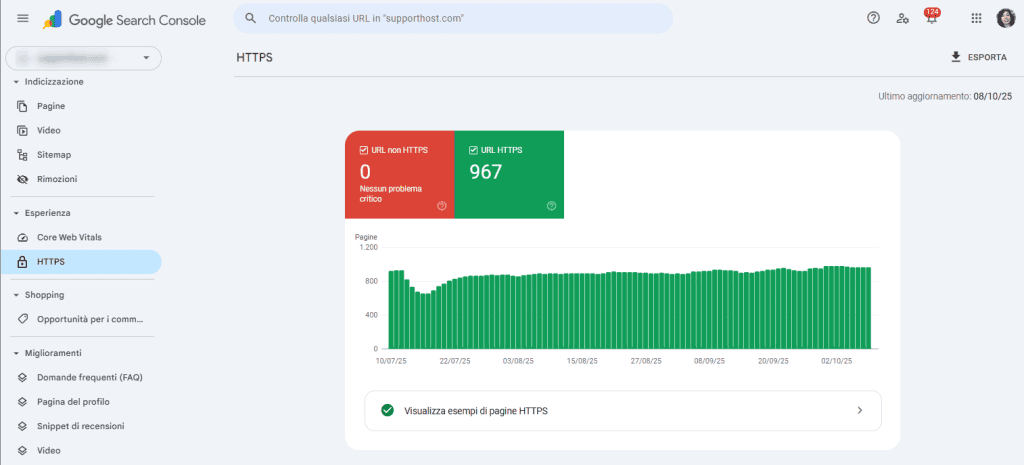Click the green checkmark icon

tap(387, 410)
